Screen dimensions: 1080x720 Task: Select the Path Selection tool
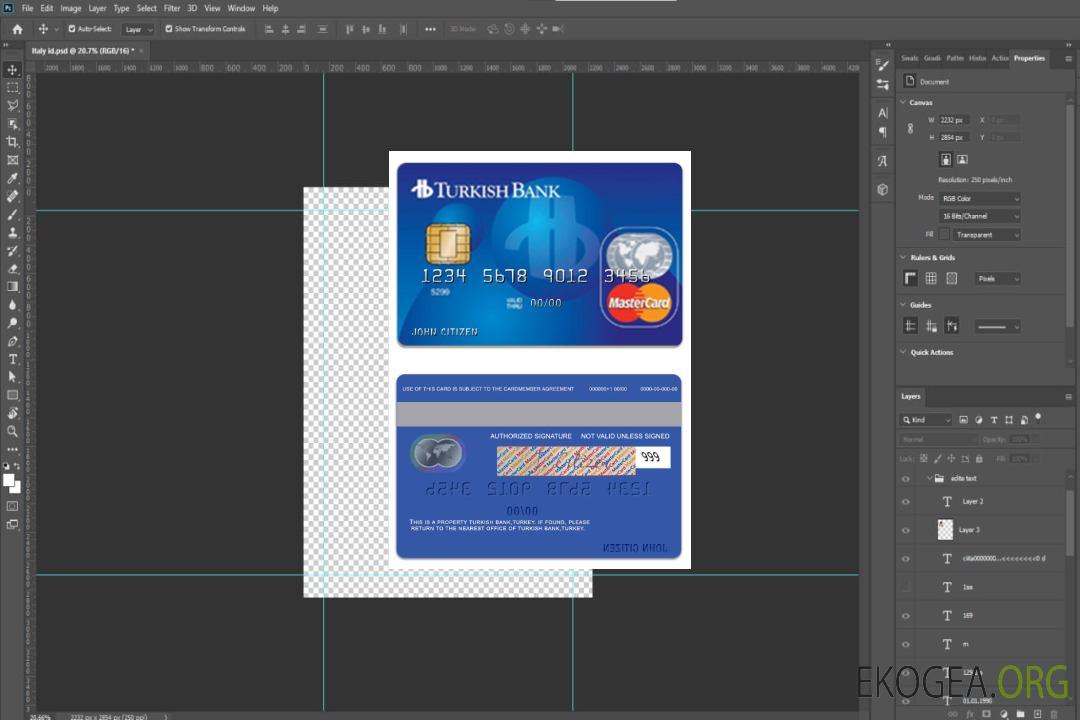coord(12,377)
